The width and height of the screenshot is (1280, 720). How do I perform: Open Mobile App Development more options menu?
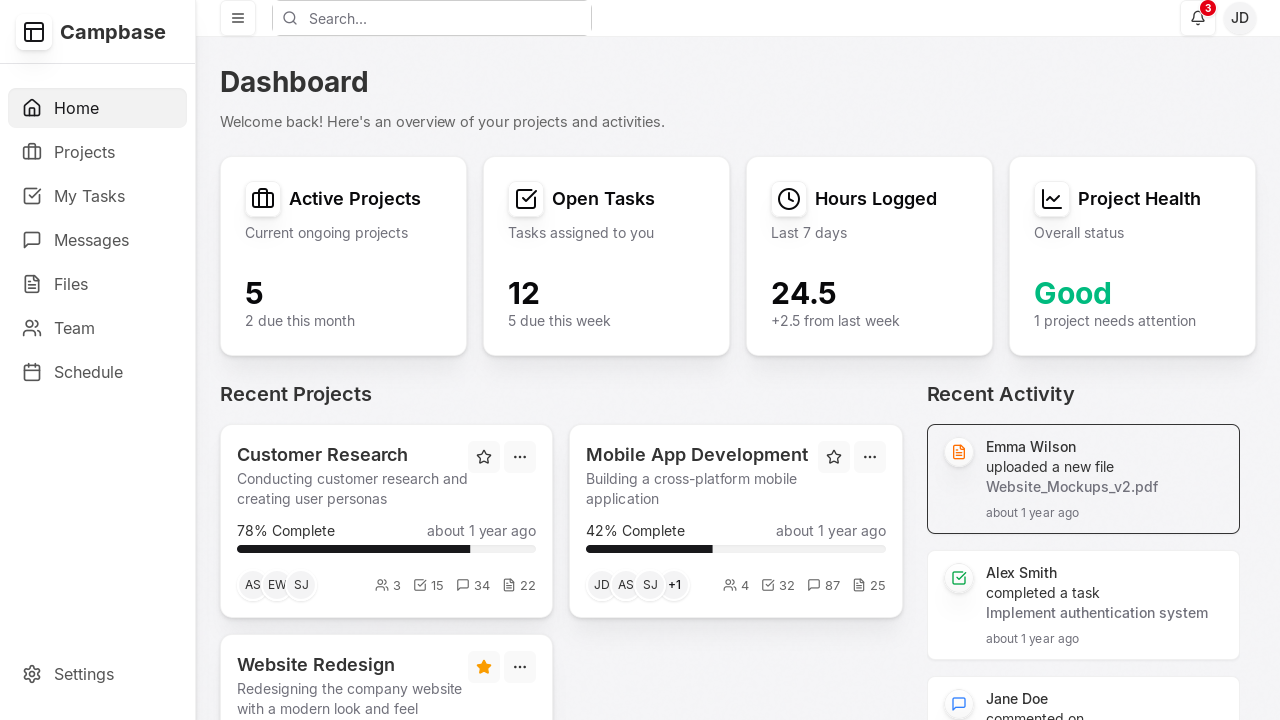click(870, 457)
